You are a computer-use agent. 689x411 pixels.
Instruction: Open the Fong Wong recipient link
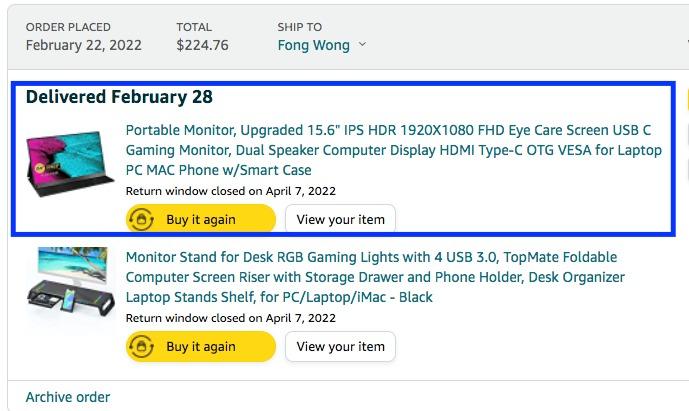pyautogui.click(x=313, y=45)
